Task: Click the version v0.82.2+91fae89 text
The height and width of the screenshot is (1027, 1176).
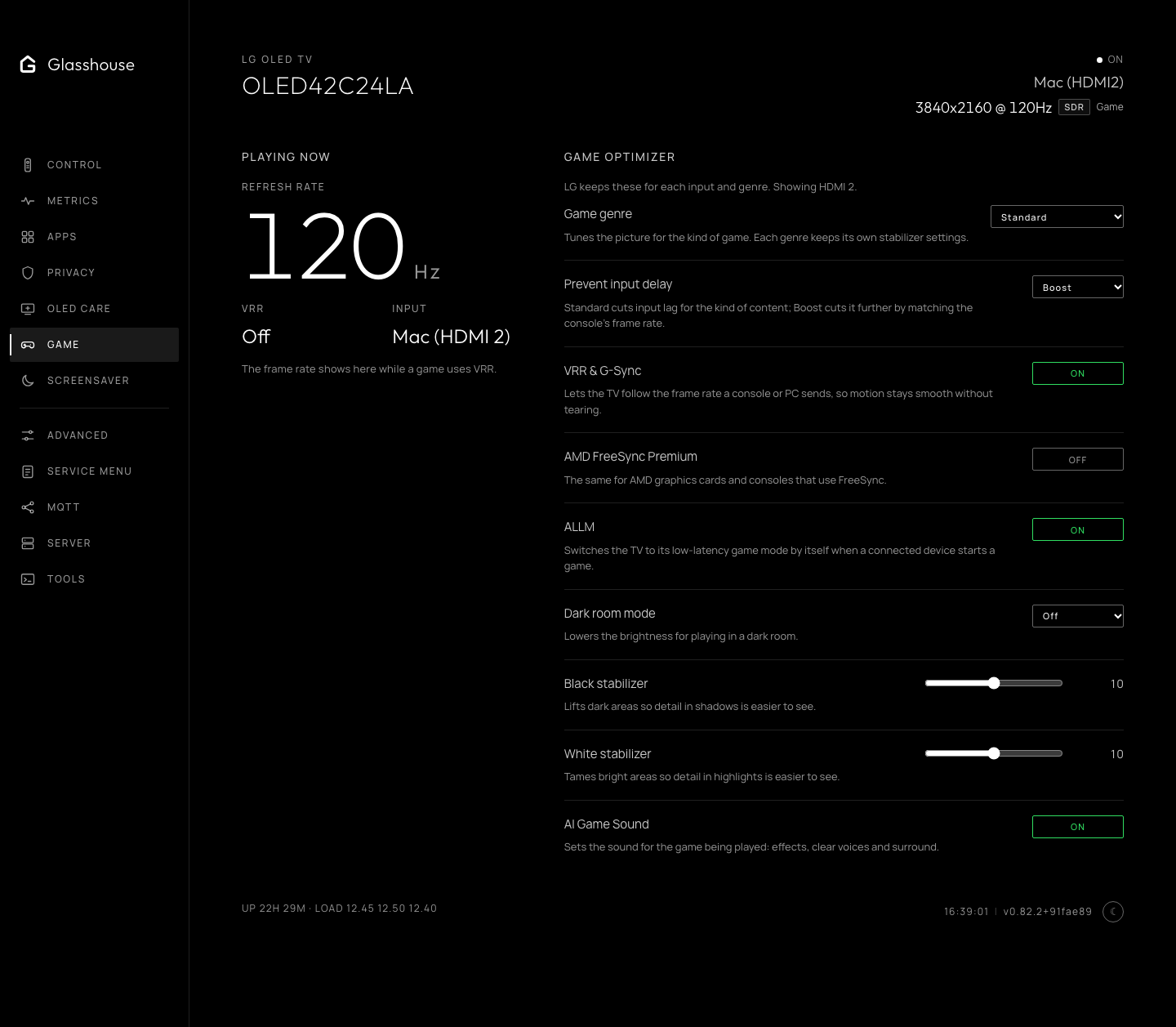Action: tap(1047, 912)
